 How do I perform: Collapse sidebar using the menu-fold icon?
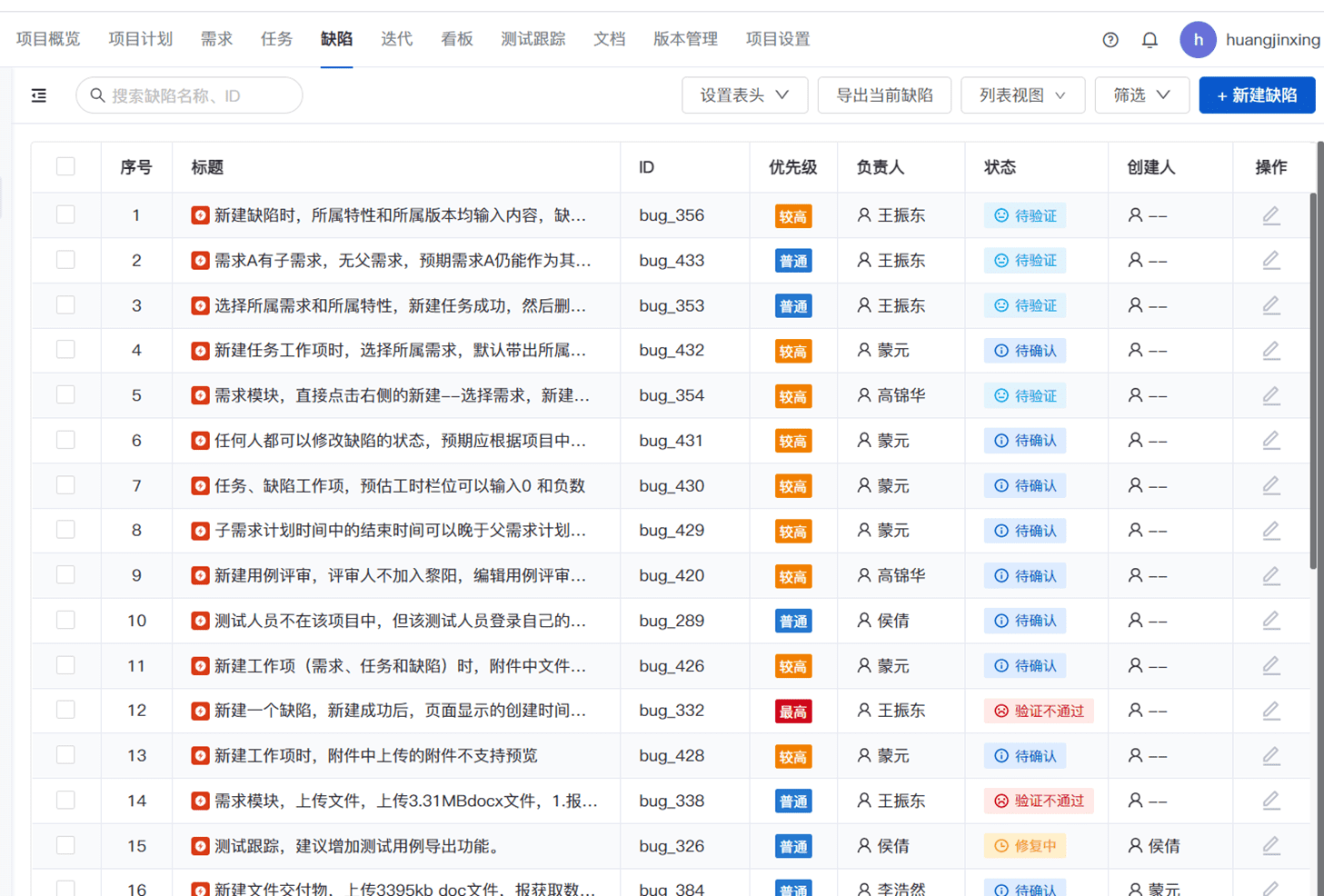tap(39, 95)
